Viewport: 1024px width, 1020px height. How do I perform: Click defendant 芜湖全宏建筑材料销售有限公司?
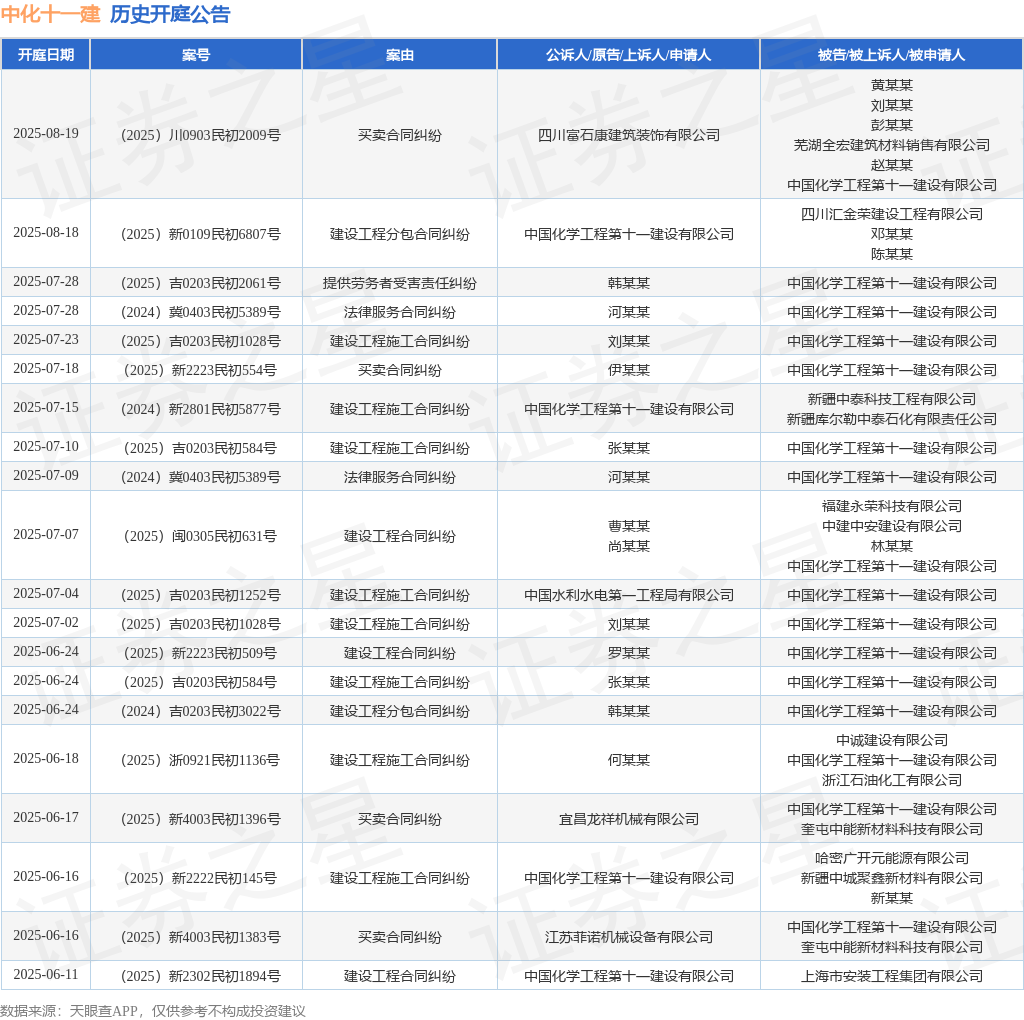891,145
